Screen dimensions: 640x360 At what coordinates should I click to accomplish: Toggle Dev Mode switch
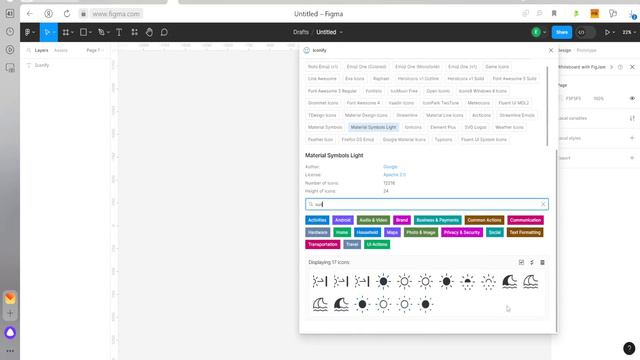(x=585, y=32)
